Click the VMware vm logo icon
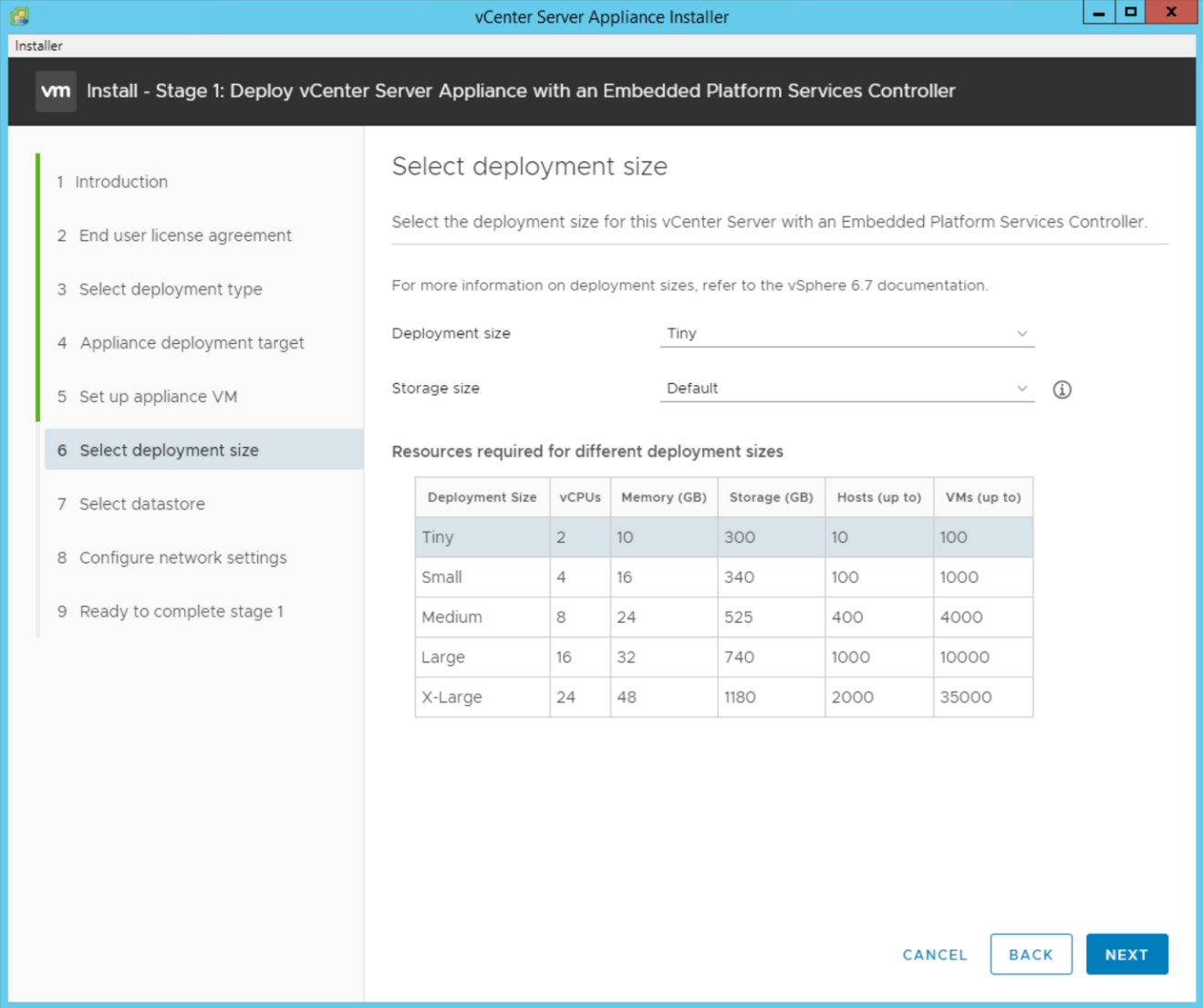Viewport: 1203px width, 1008px height. (56, 91)
